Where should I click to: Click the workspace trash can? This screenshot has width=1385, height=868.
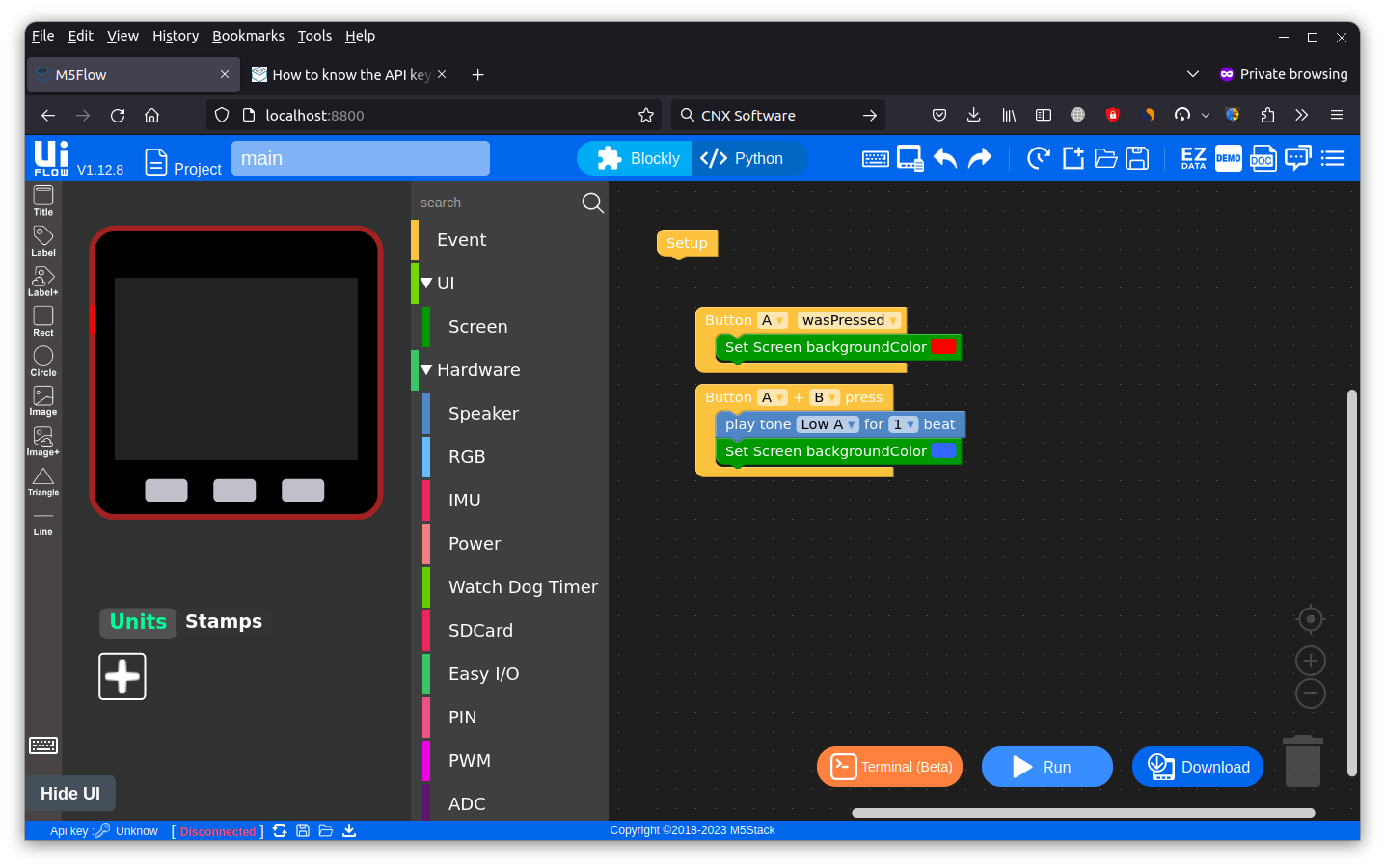pyautogui.click(x=1303, y=761)
